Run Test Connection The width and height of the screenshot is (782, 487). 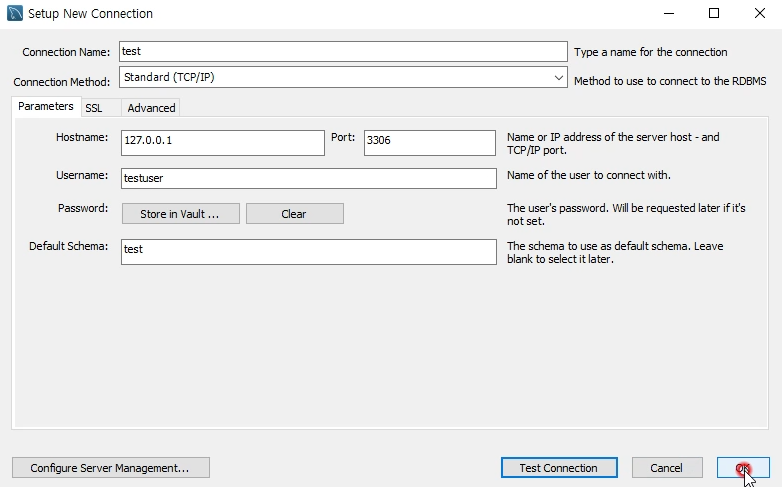[x=559, y=468]
